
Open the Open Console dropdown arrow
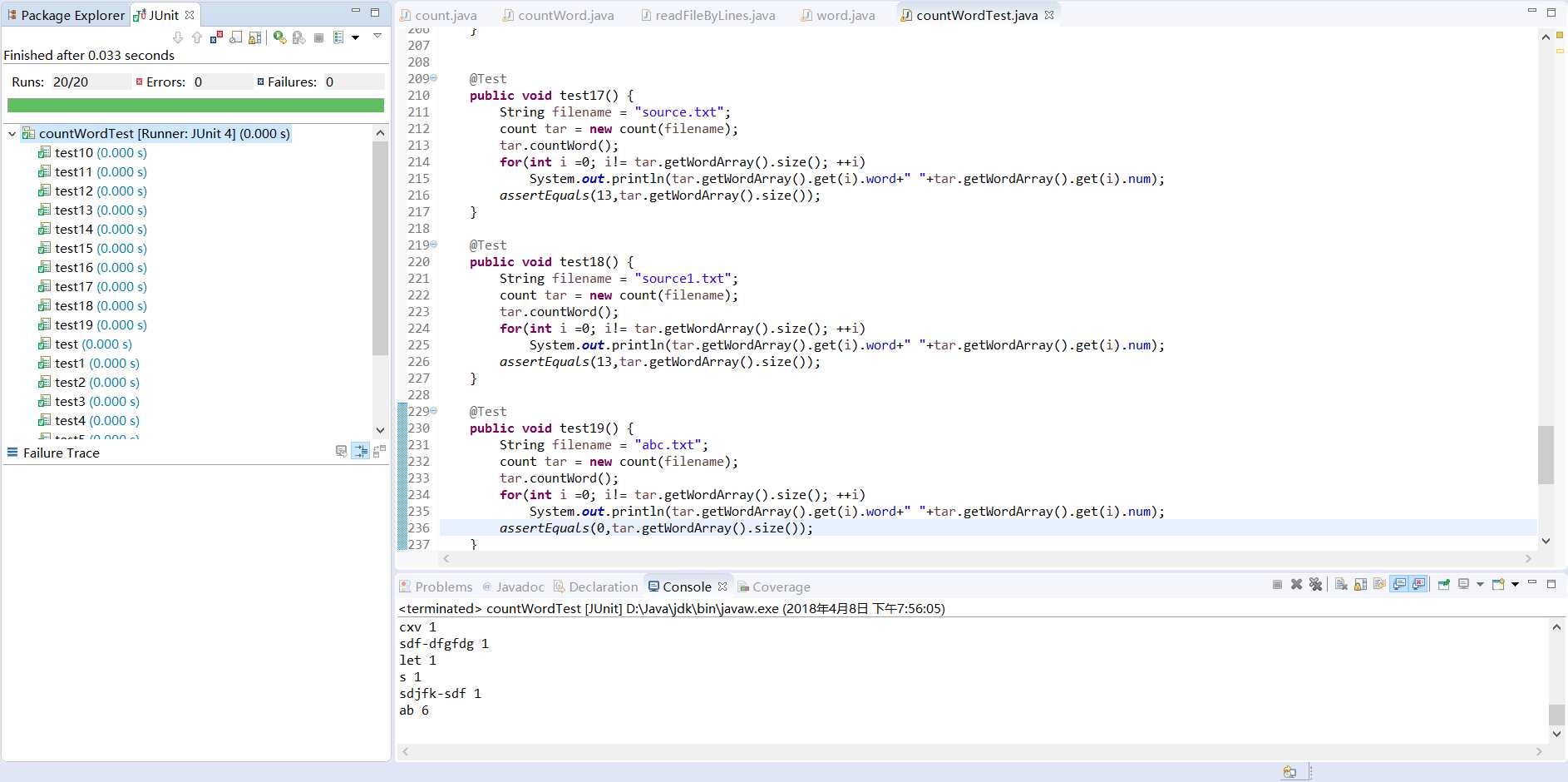point(1515,584)
